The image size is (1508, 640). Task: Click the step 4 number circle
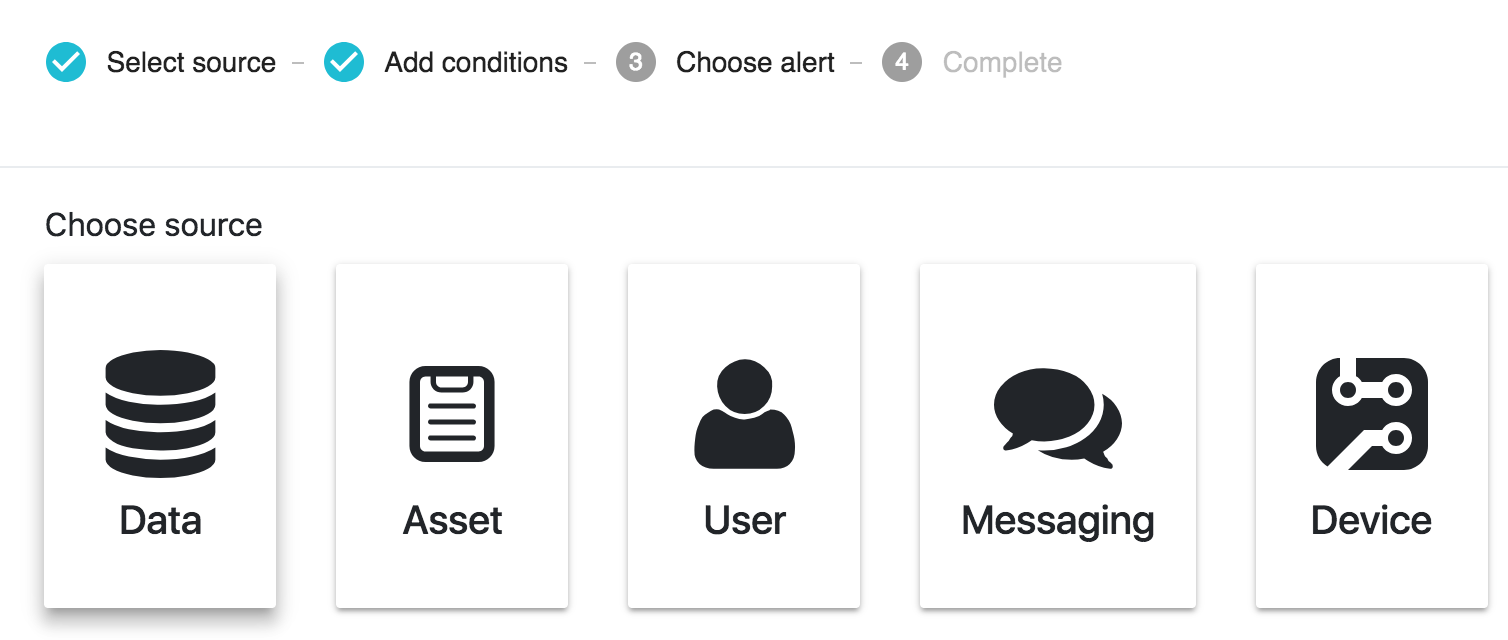point(902,63)
